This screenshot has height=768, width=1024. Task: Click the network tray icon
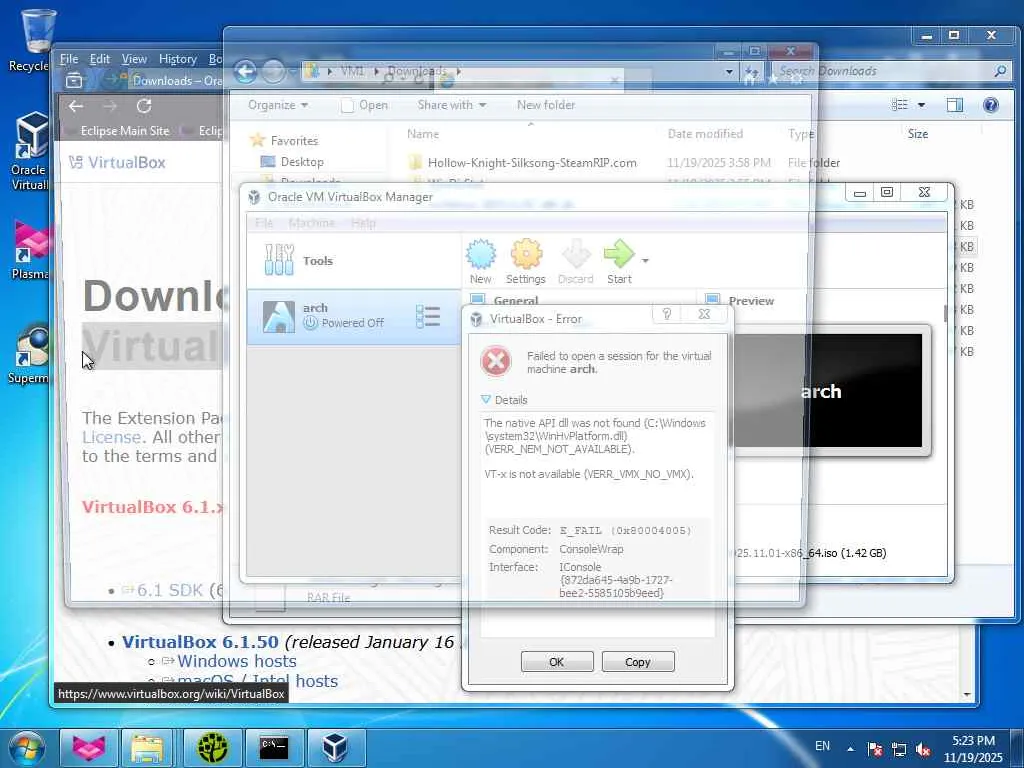(x=899, y=750)
